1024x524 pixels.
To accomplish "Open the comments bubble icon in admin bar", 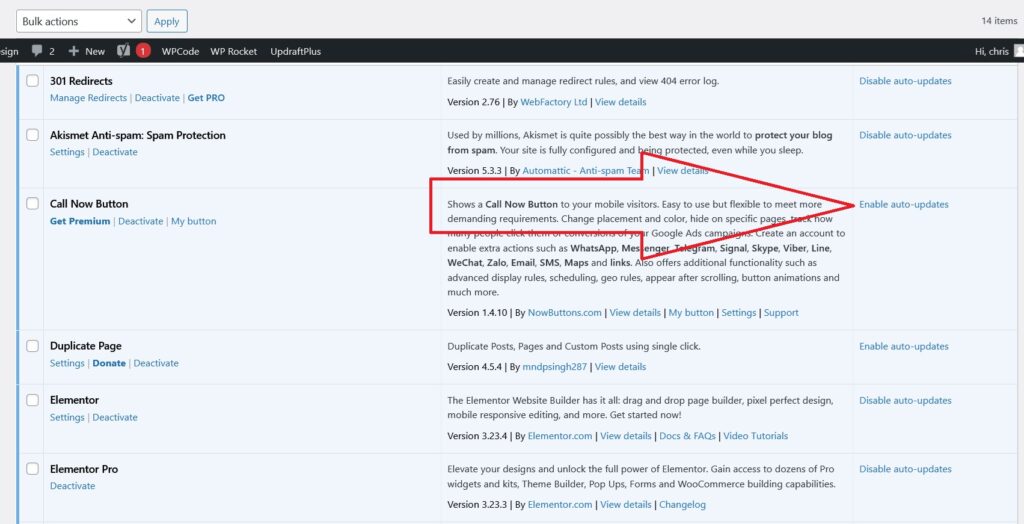I will (37, 51).
